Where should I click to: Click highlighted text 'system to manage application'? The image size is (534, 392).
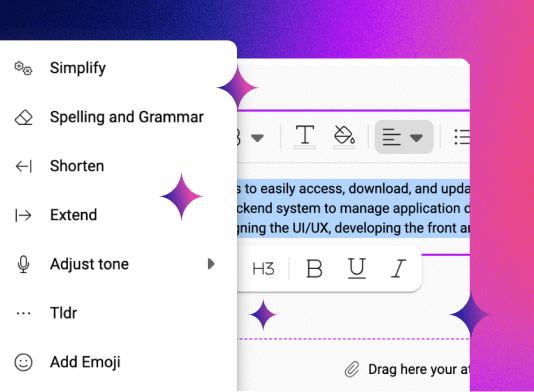pyautogui.click(x=368, y=208)
